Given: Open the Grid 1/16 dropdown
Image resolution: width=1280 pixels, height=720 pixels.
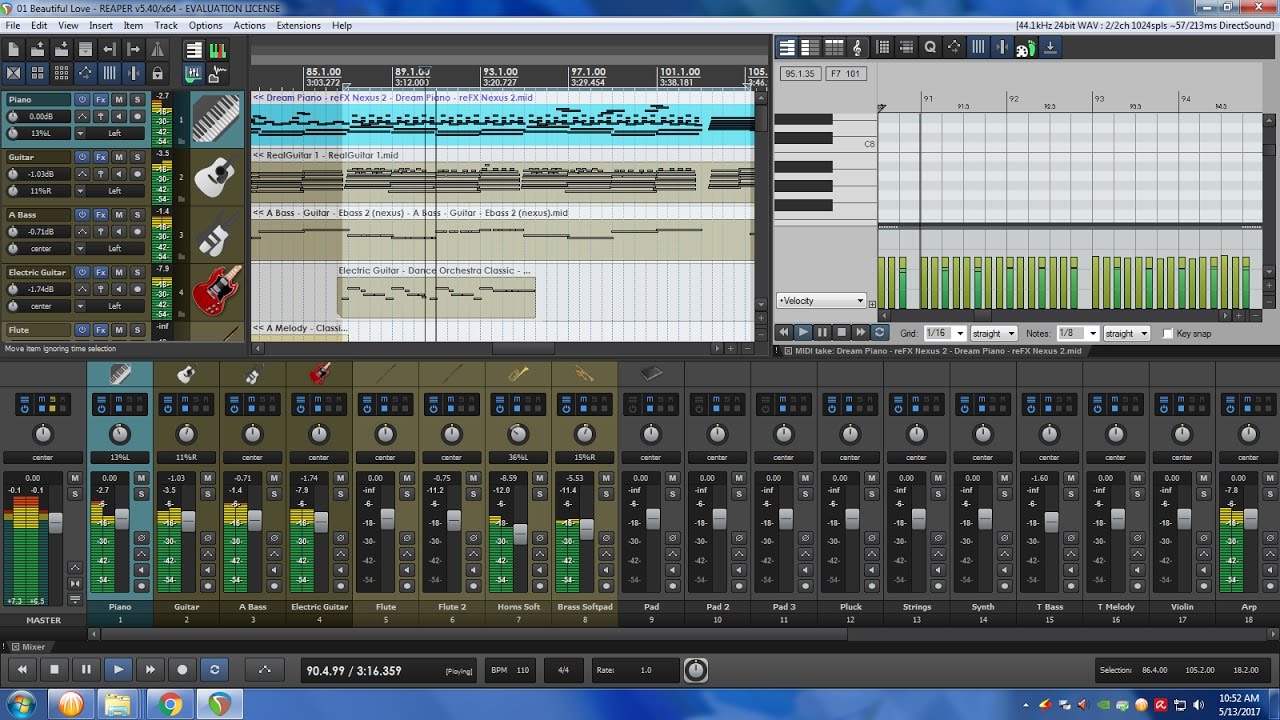Looking at the screenshot, I should 945,333.
